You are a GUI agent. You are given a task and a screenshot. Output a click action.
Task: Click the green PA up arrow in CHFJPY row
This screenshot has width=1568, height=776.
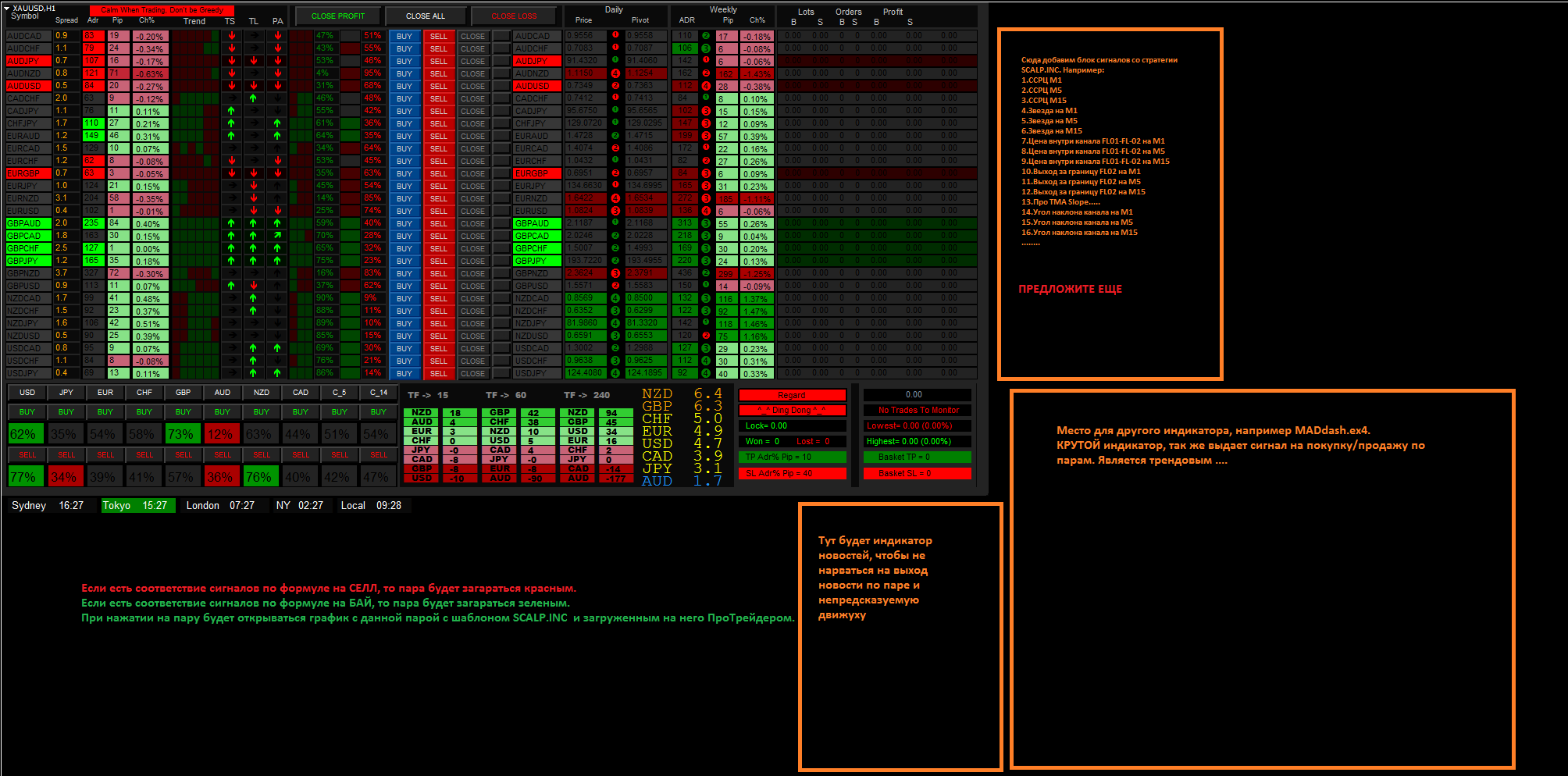point(277,123)
